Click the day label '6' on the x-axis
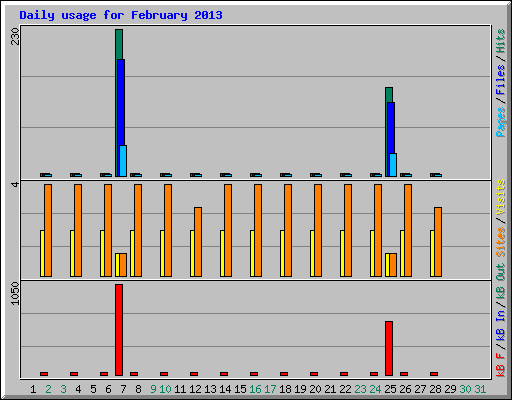The image size is (512, 400). pyautogui.click(x=108, y=389)
